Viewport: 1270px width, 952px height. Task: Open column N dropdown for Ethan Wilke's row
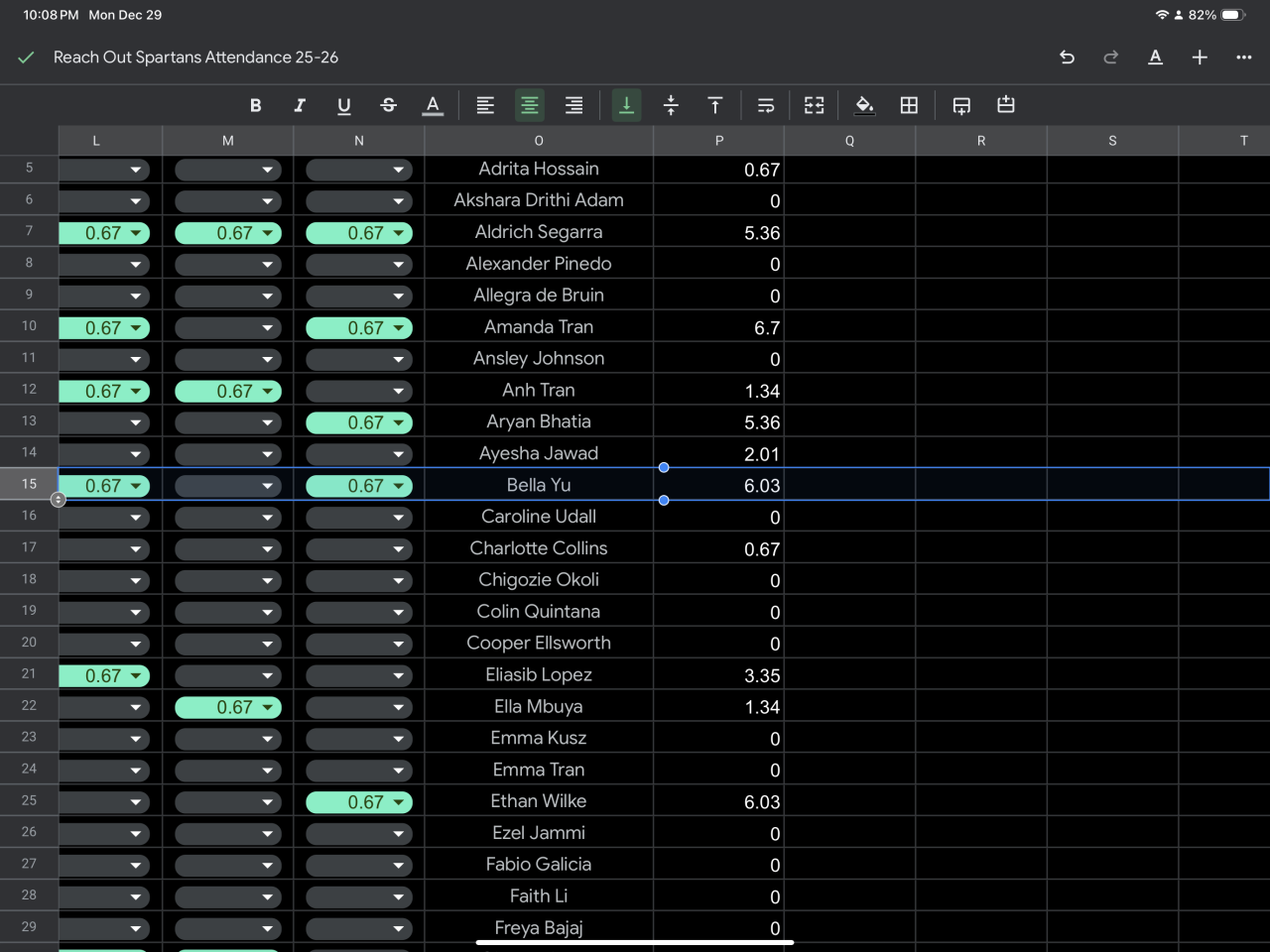pyautogui.click(x=398, y=802)
